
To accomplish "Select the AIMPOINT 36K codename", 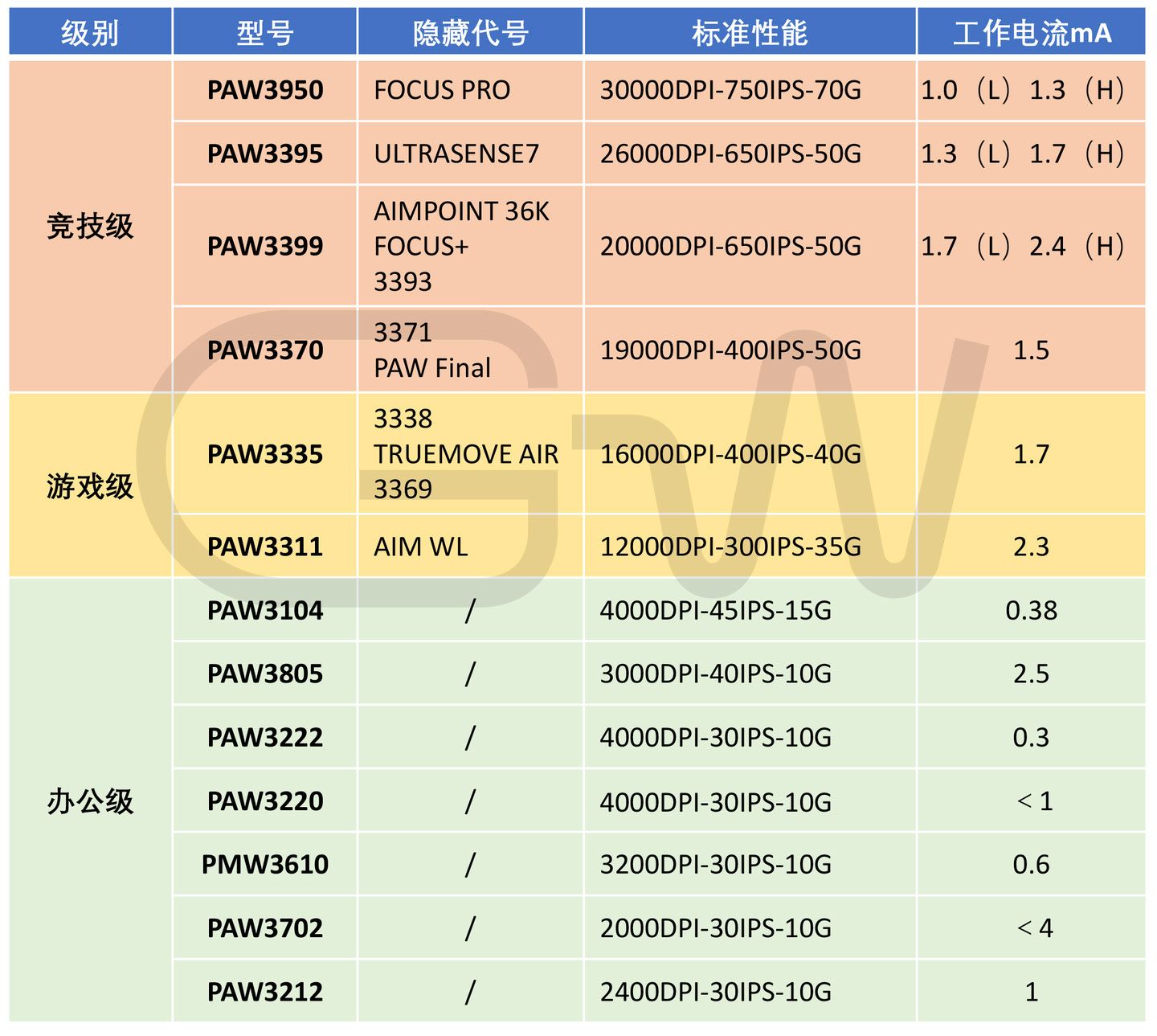I will (x=462, y=211).
